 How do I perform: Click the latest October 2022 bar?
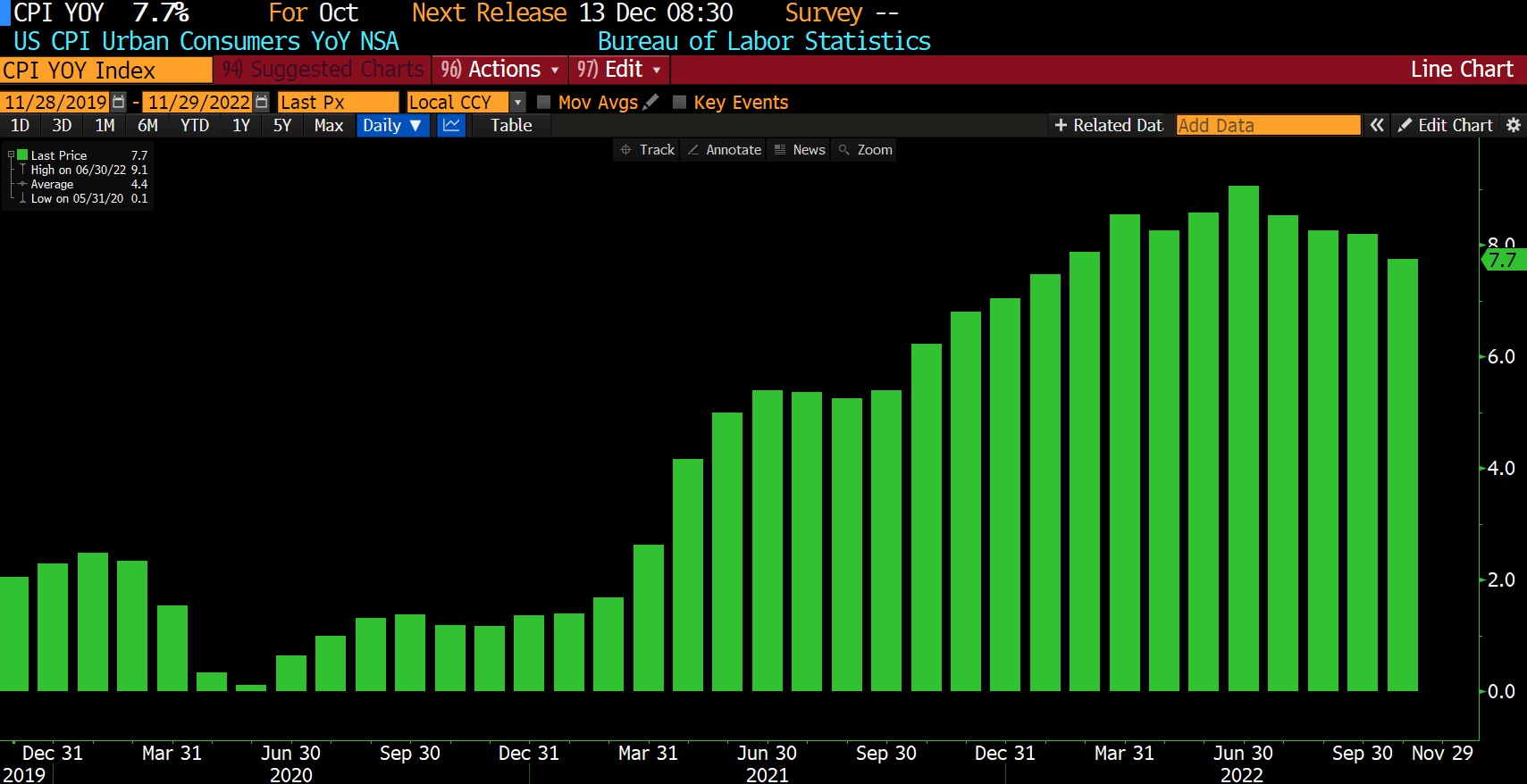click(1402, 475)
